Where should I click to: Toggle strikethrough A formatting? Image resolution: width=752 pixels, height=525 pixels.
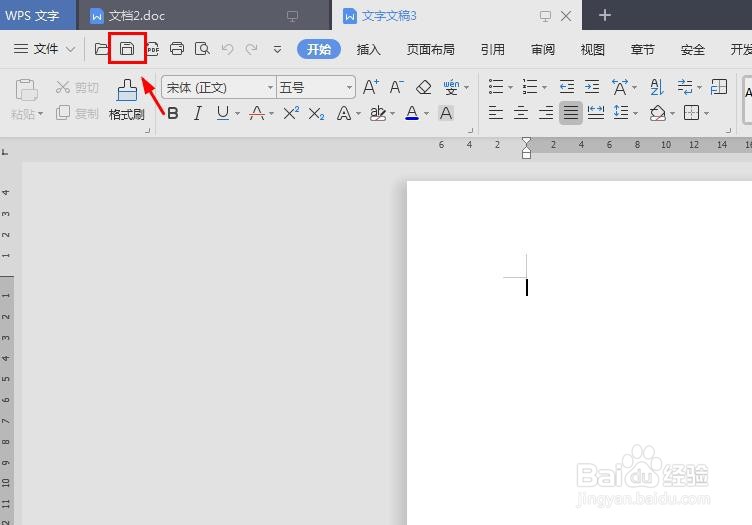tap(257, 114)
